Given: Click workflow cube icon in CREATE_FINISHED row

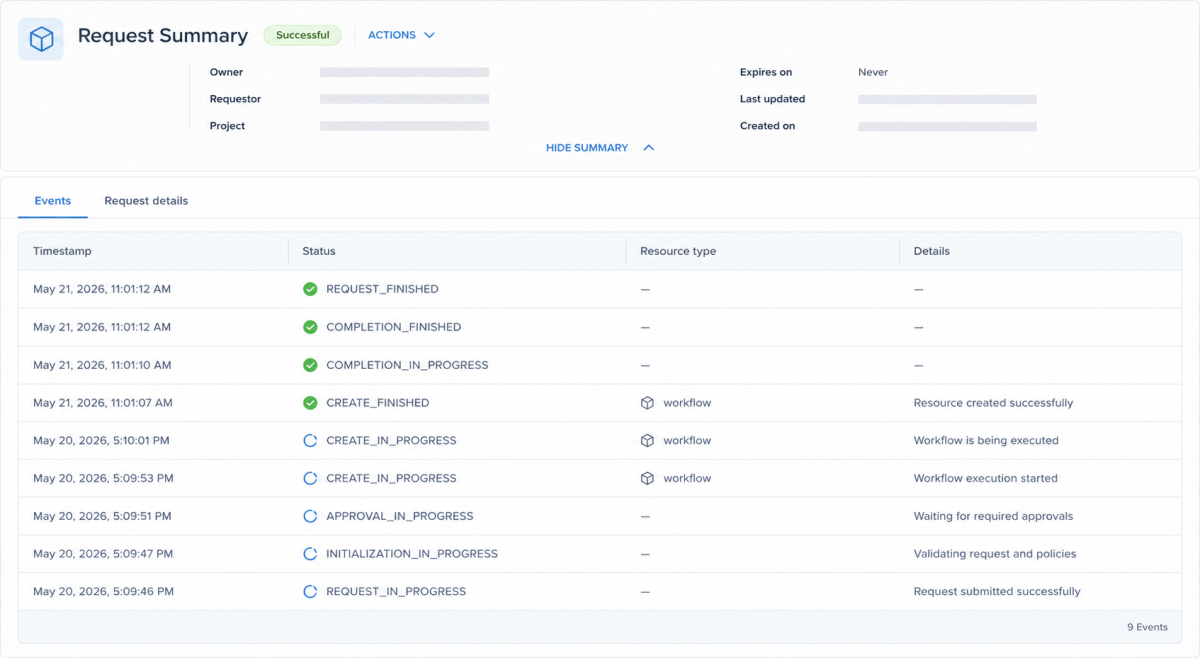Looking at the screenshot, I should (647, 403).
